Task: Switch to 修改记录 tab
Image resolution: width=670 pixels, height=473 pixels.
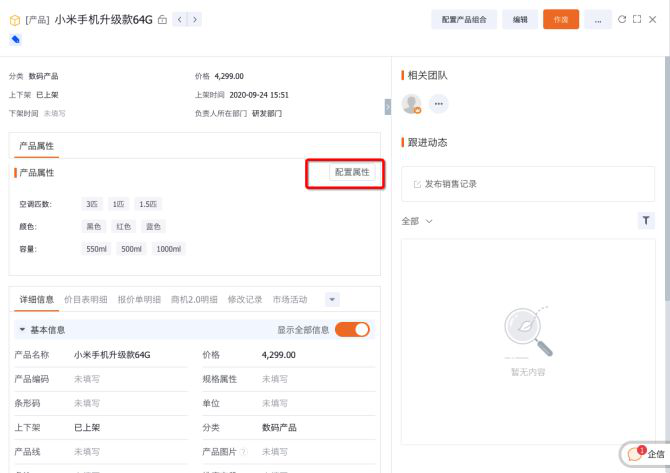Action: (245, 299)
